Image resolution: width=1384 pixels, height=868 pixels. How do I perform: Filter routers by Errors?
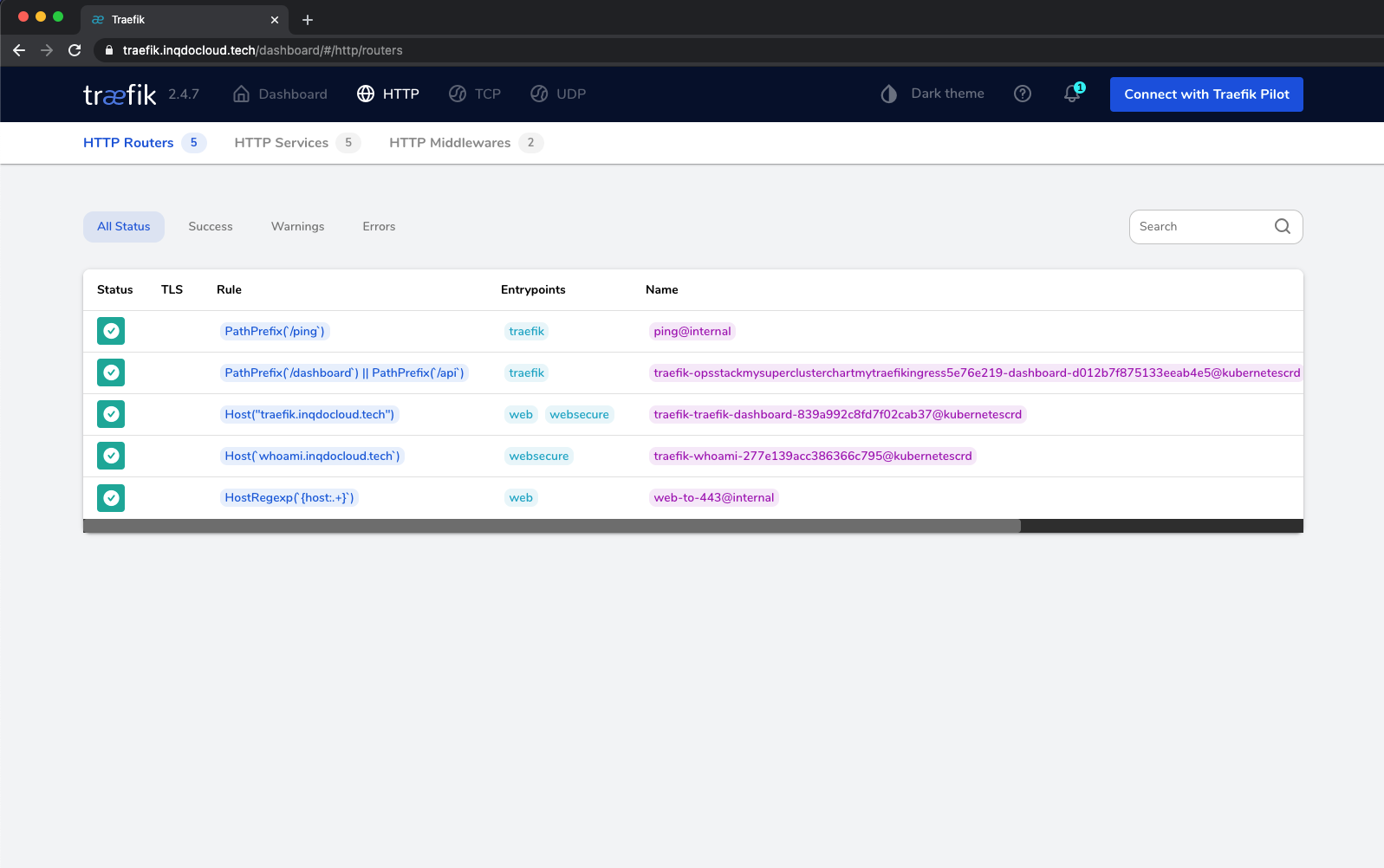point(379,227)
